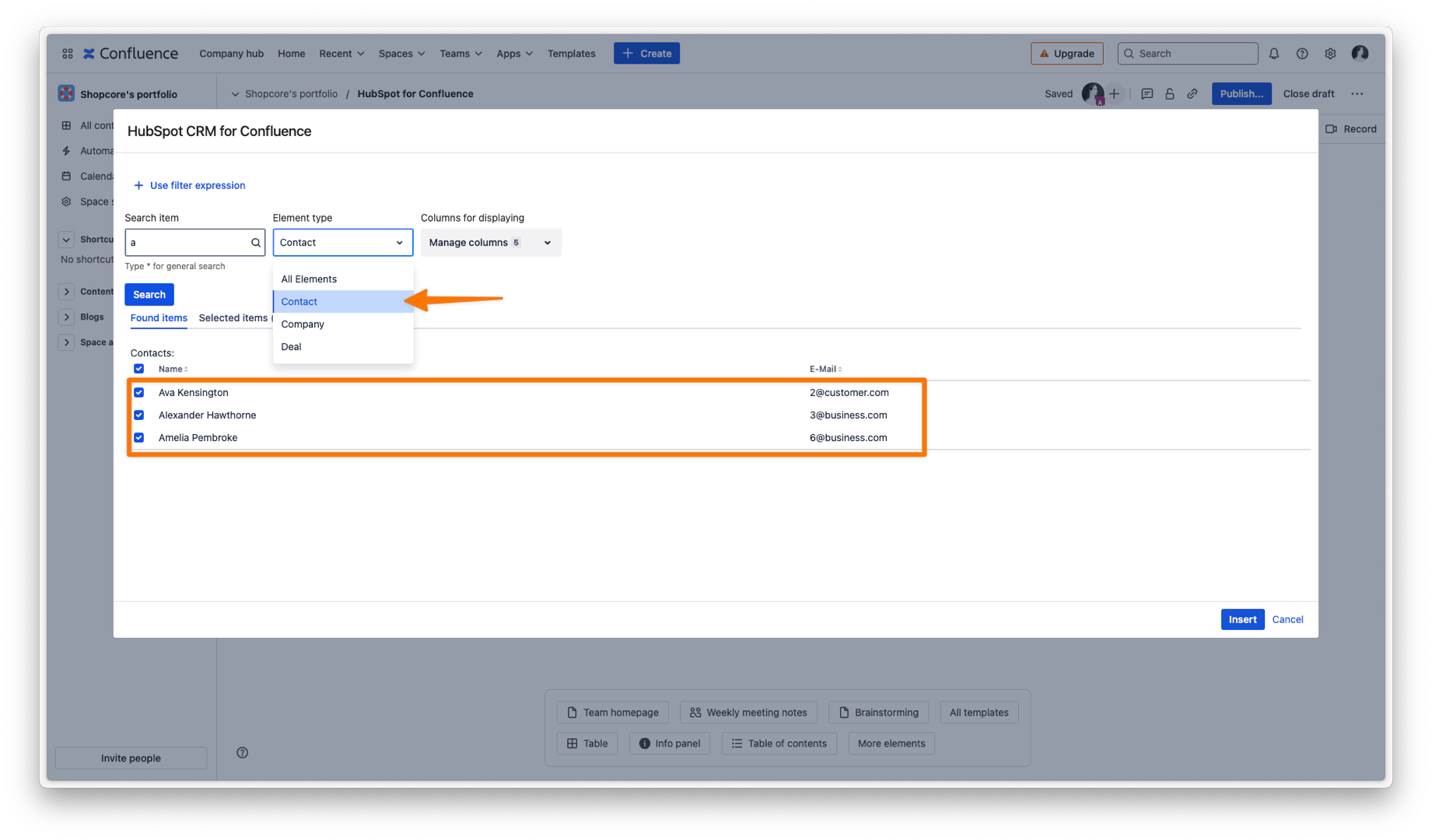Click the Publish button
Screen dimensions: 1432x840
pos(1241,94)
